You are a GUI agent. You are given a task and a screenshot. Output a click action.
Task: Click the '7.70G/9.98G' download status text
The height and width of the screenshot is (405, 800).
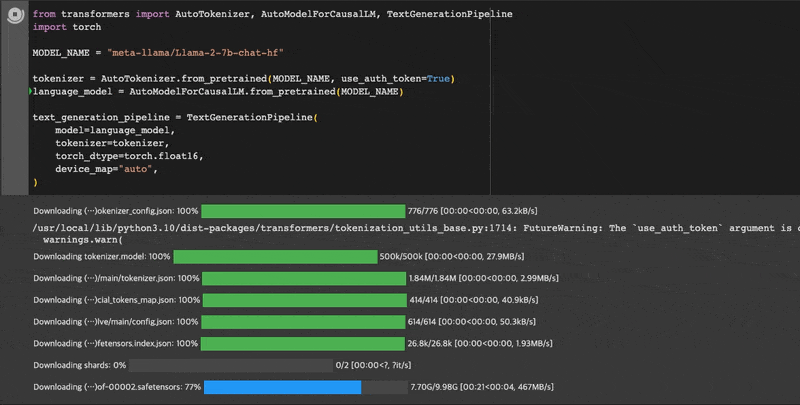coord(482,387)
